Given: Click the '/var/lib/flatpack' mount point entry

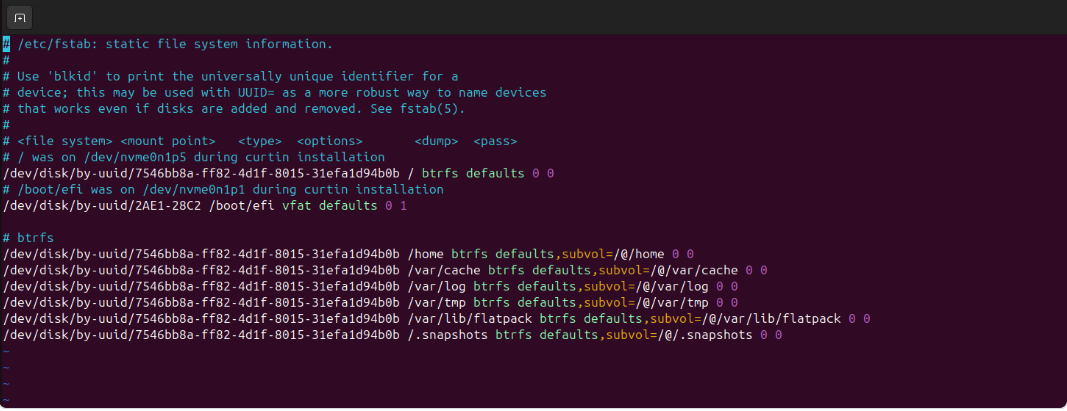Looking at the screenshot, I should [x=469, y=319].
